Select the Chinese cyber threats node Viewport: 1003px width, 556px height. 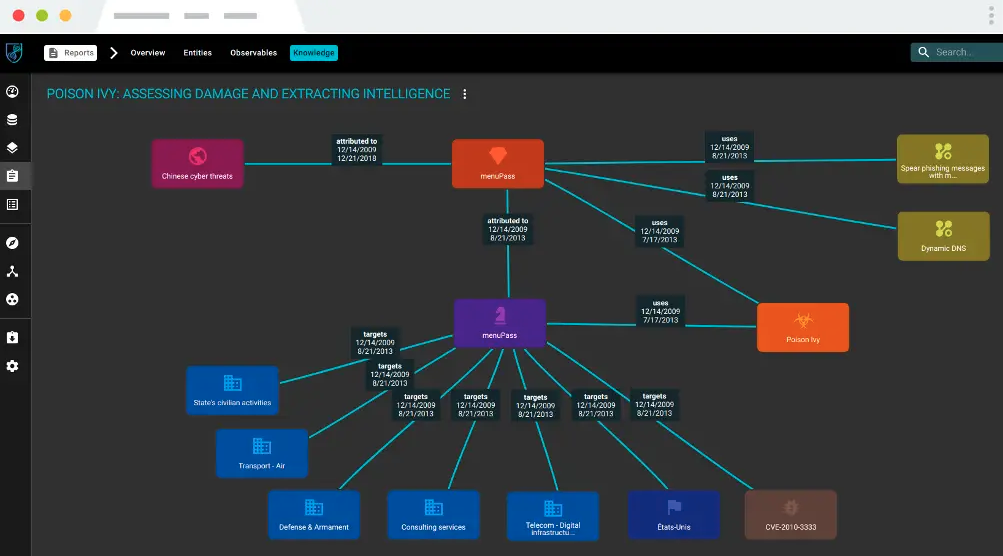197,164
